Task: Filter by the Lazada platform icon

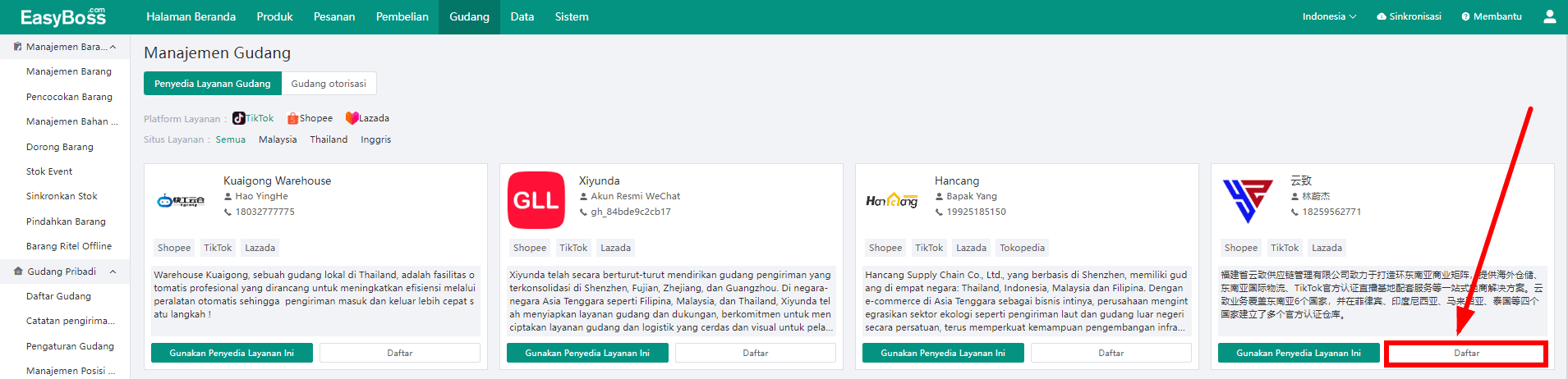Action: pyautogui.click(x=352, y=118)
